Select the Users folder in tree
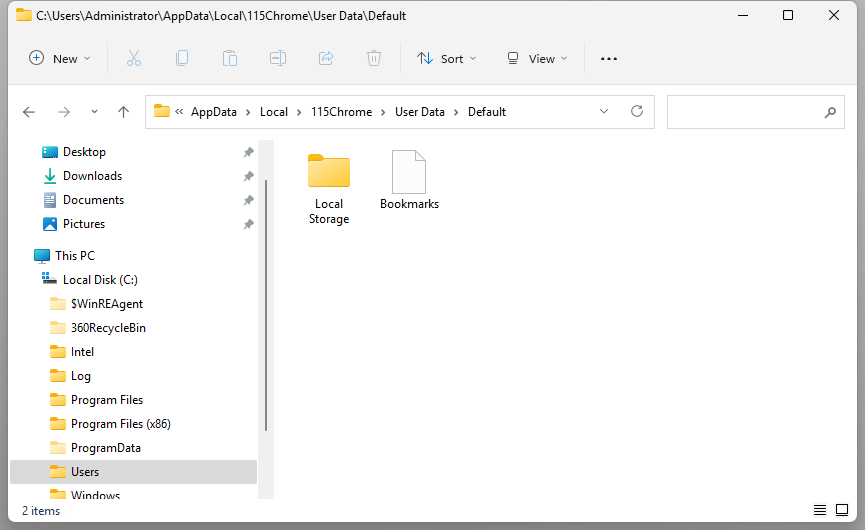Image resolution: width=865 pixels, height=530 pixels. click(x=134, y=472)
